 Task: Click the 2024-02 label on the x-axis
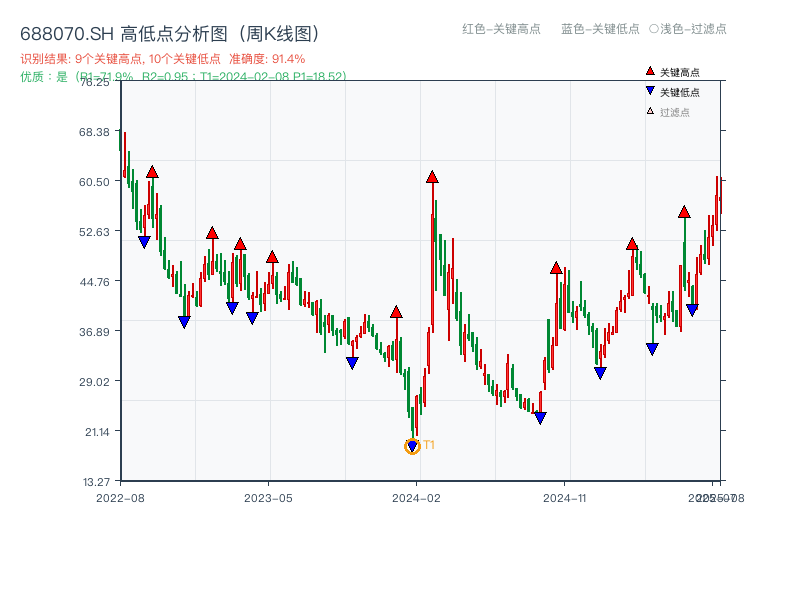coord(418,497)
